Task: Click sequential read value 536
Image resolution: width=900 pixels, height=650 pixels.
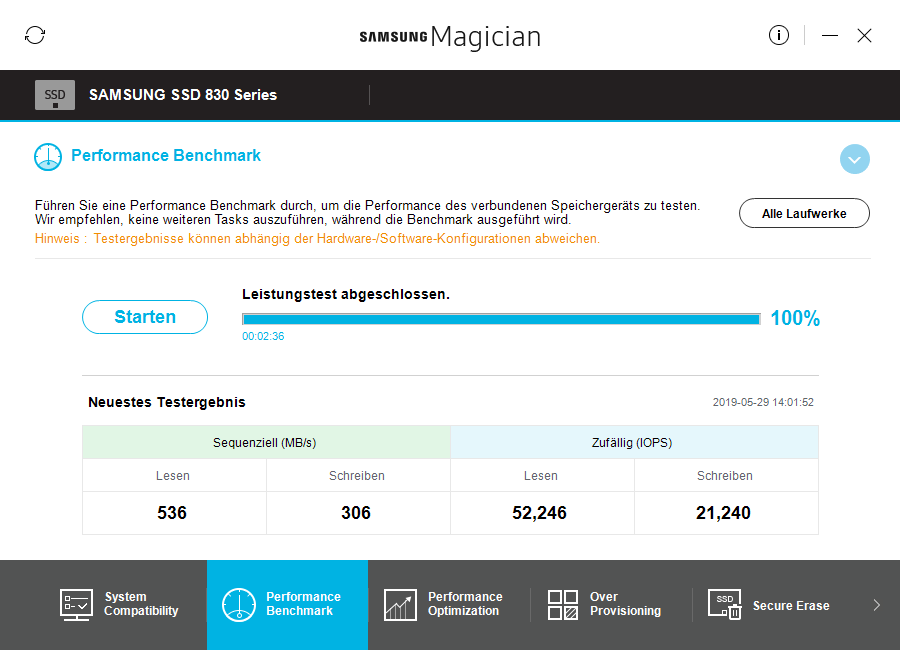Action: (x=172, y=513)
